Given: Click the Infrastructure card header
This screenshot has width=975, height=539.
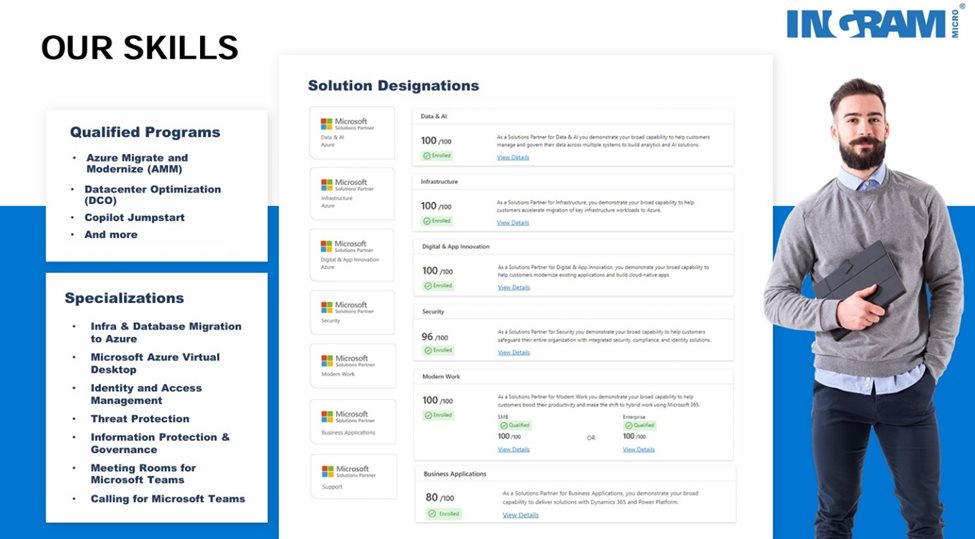Looking at the screenshot, I should [573, 182].
